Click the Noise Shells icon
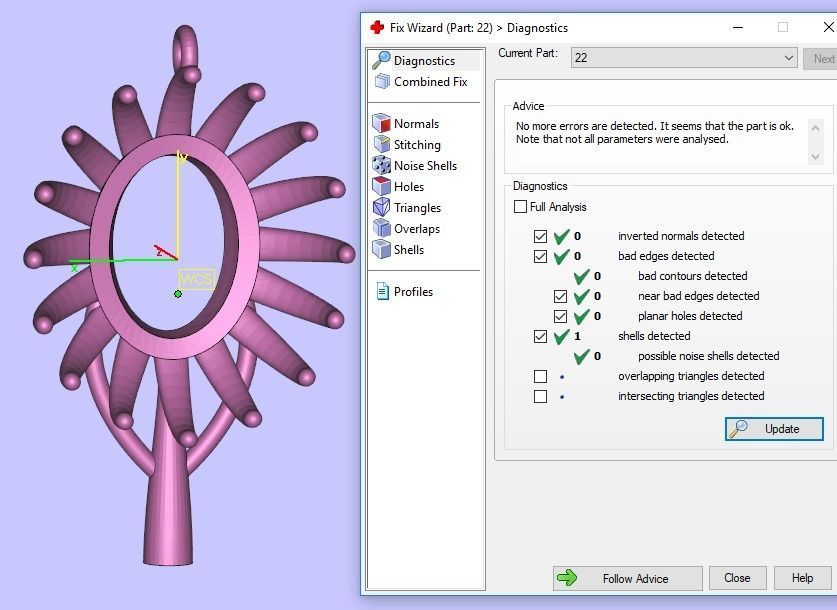The height and width of the screenshot is (610, 837). pyautogui.click(x=381, y=165)
